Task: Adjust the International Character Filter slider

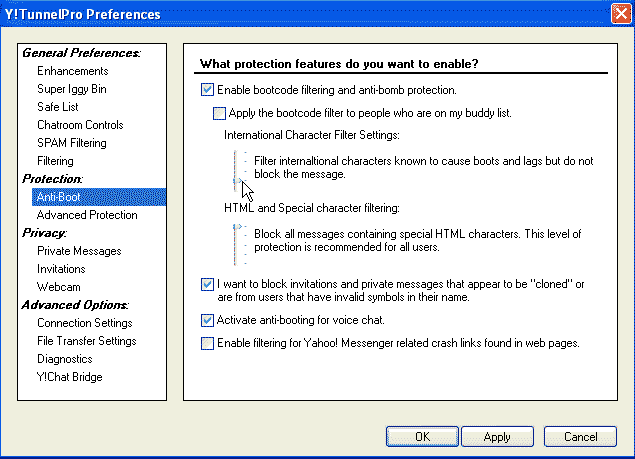Action: point(238,180)
